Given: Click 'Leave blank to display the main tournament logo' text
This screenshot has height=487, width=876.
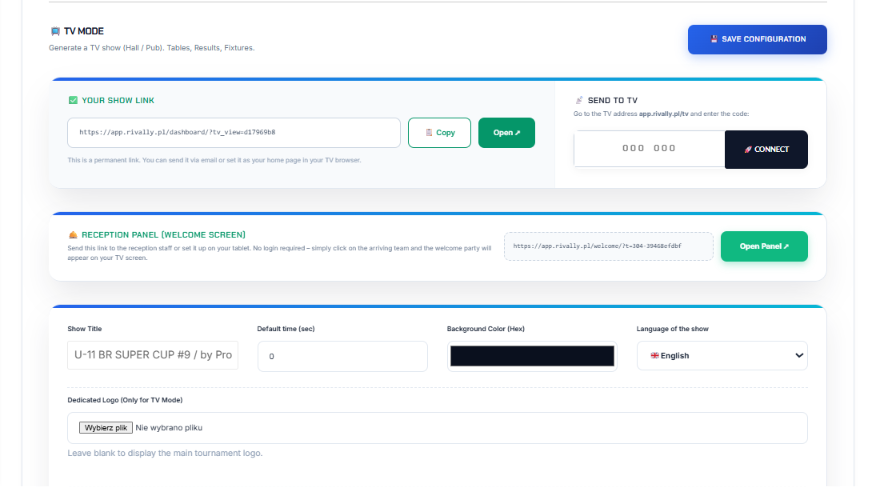Looking at the screenshot, I should tap(165, 453).
